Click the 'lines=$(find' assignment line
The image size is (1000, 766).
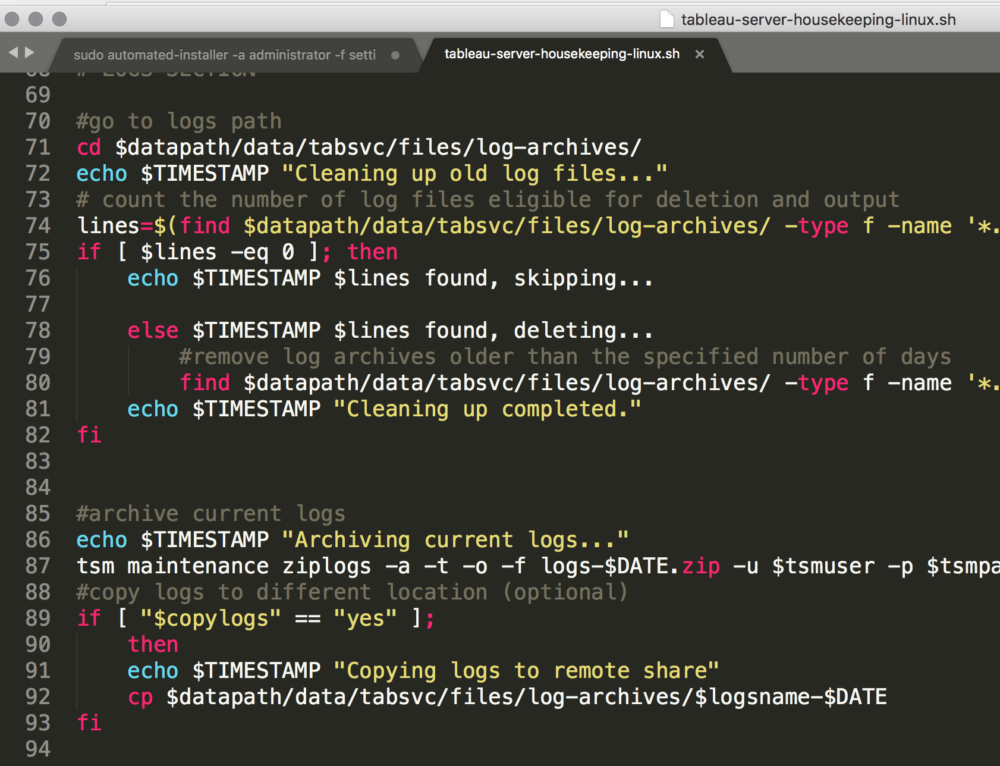coord(538,226)
